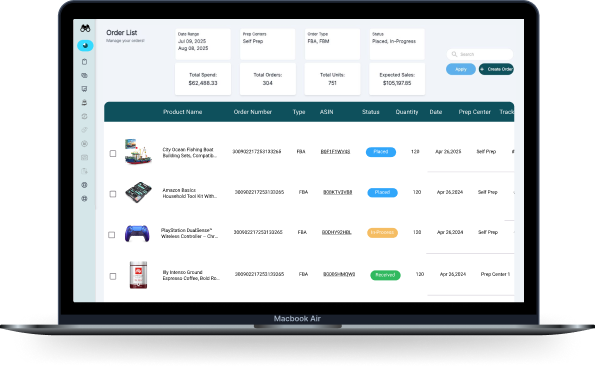
Task: Open the clipboard icon in sidebar
Action: tap(85, 62)
